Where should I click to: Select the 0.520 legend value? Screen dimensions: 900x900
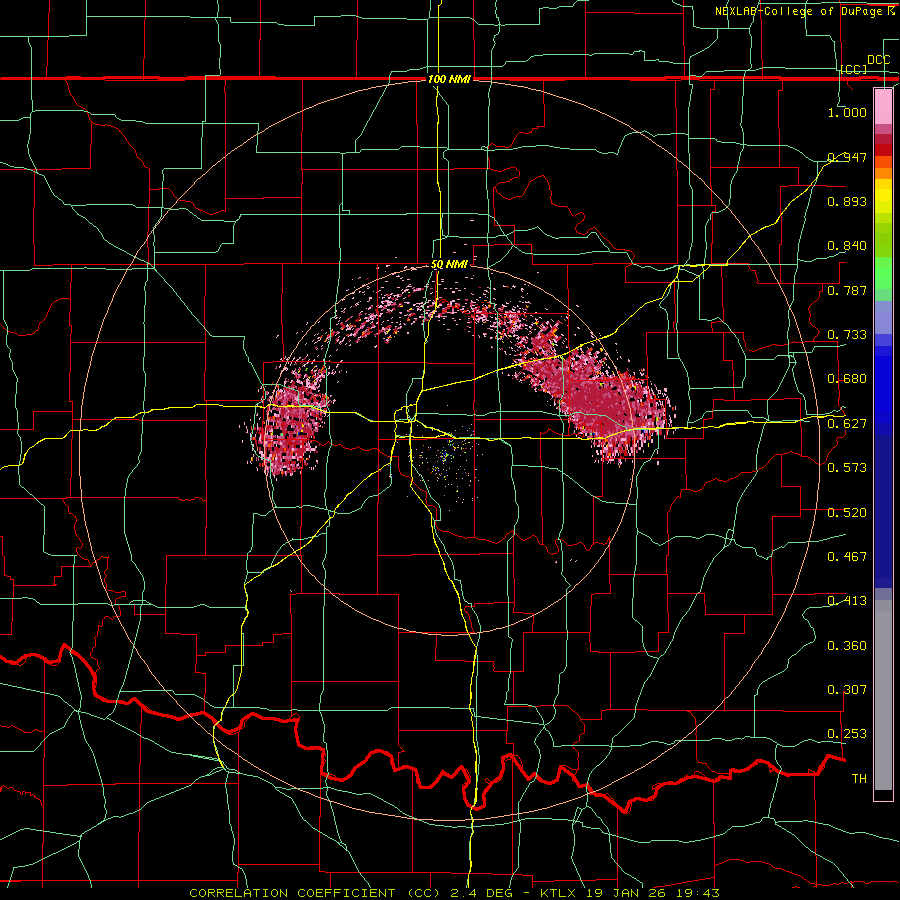(x=847, y=513)
